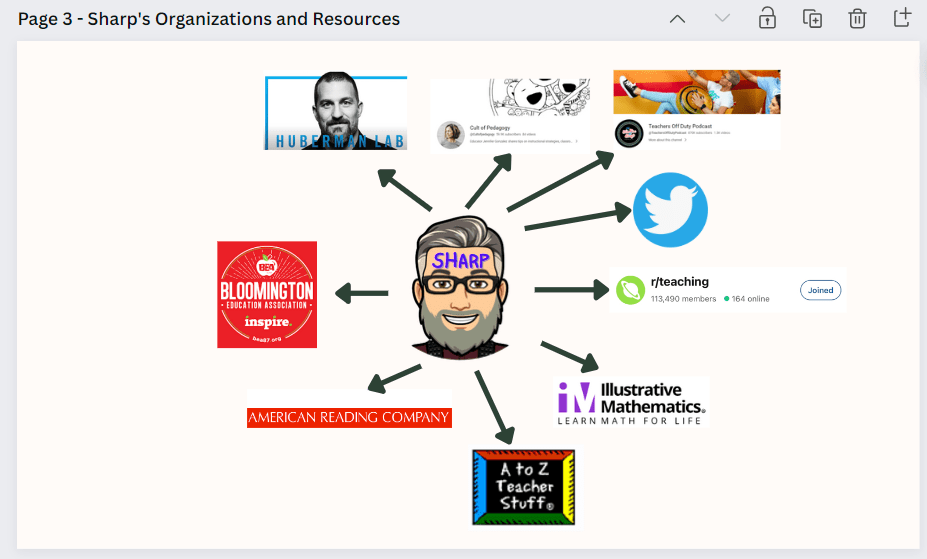Select the Sharp bitmoji avatar
Image resolution: width=927 pixels, height=559 pixels.
coord(460,288)
